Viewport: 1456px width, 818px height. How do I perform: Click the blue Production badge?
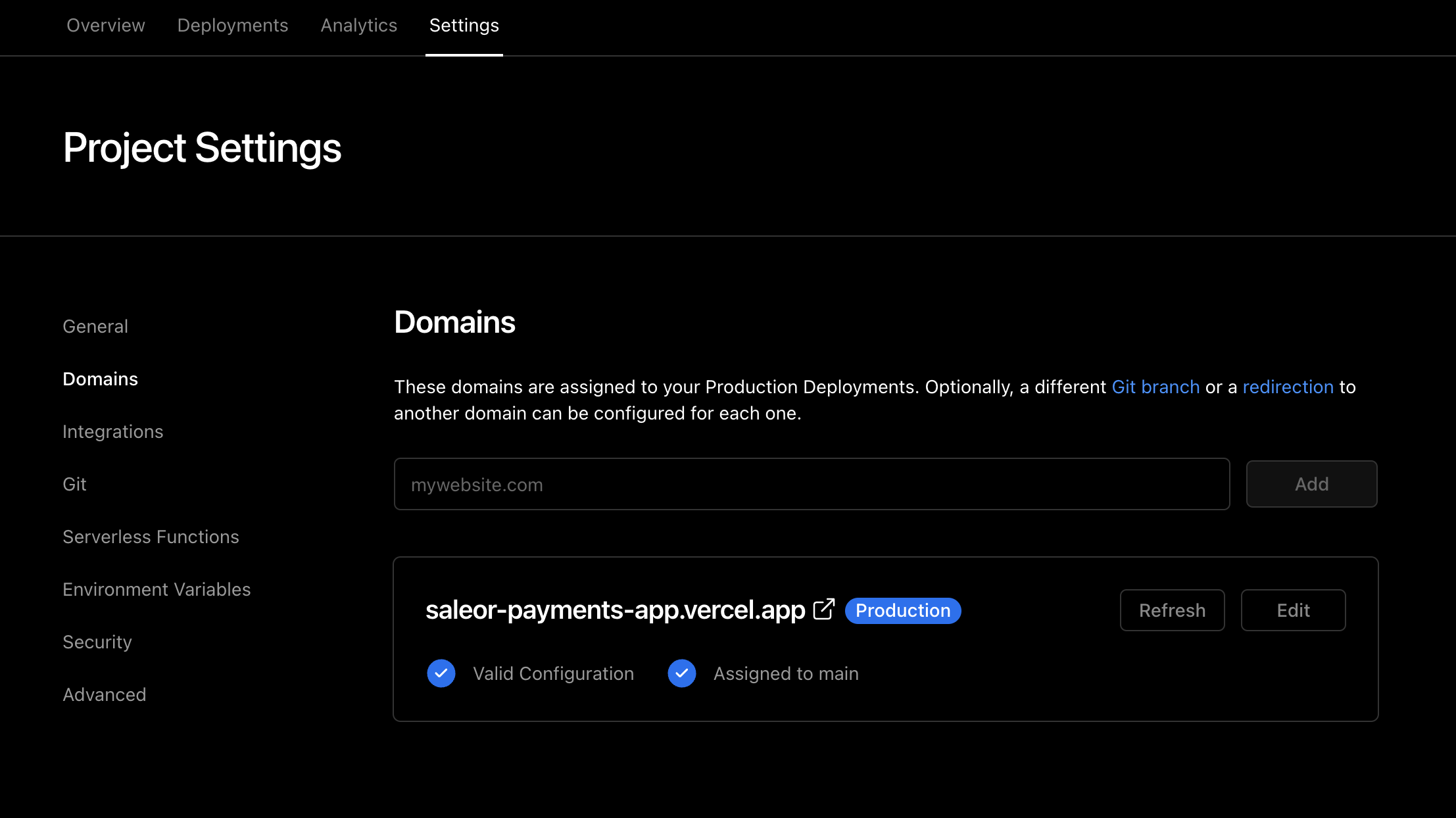(902, 611)
